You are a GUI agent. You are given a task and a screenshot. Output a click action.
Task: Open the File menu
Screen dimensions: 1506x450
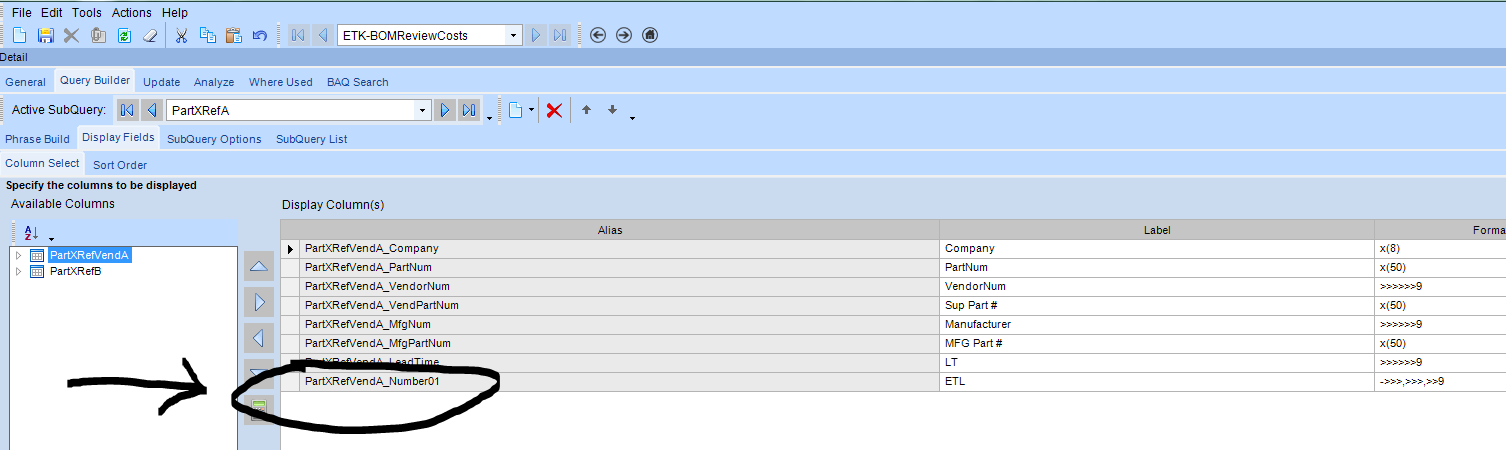pos(21,13)
